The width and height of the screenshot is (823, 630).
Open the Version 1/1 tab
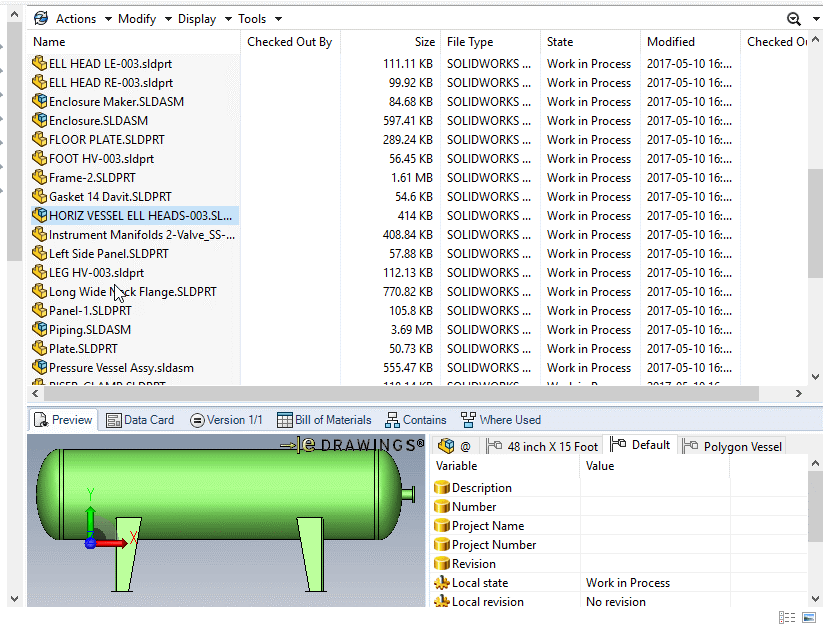tap(226, 420)
